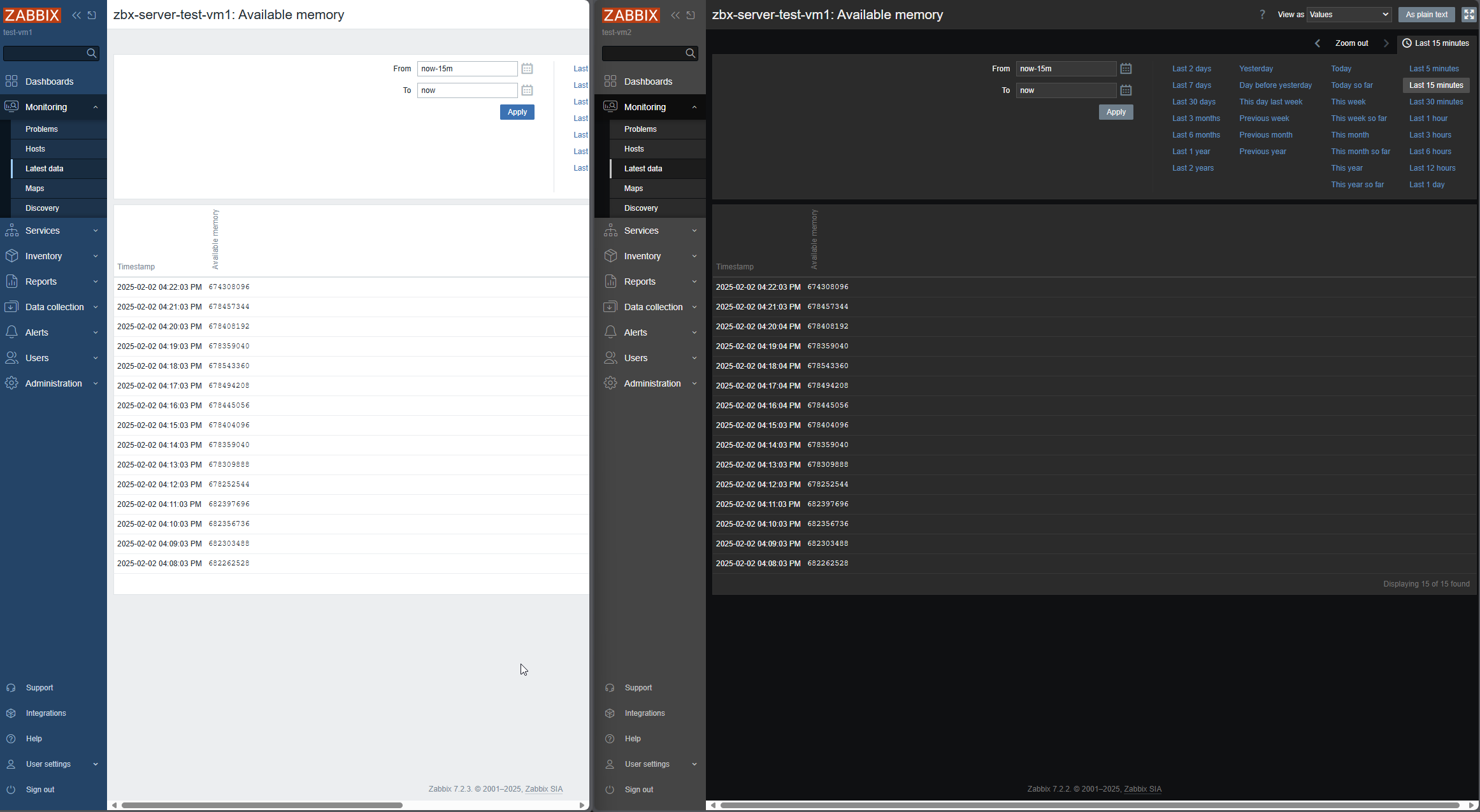Open Problems in test-vm1 Monitoring menu

coord(59,129)
